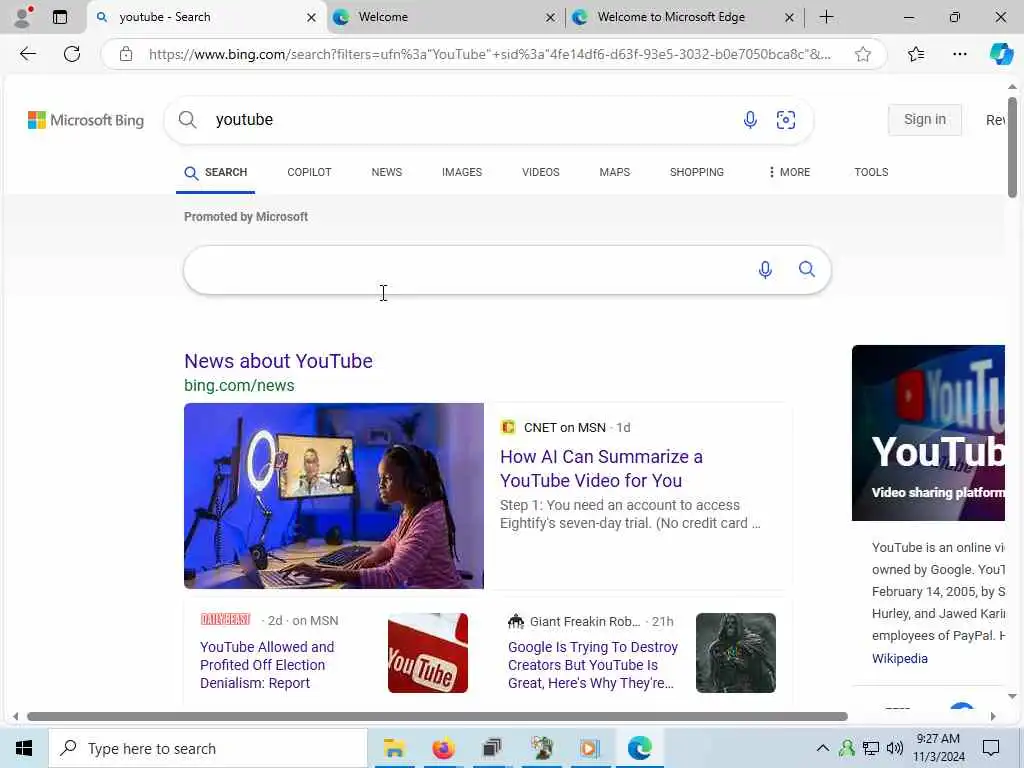Image resolution: width=1024 pixels, height=768 pixels.
Task: Open the dark figure article thumbnail
Action: pos(735,652)
